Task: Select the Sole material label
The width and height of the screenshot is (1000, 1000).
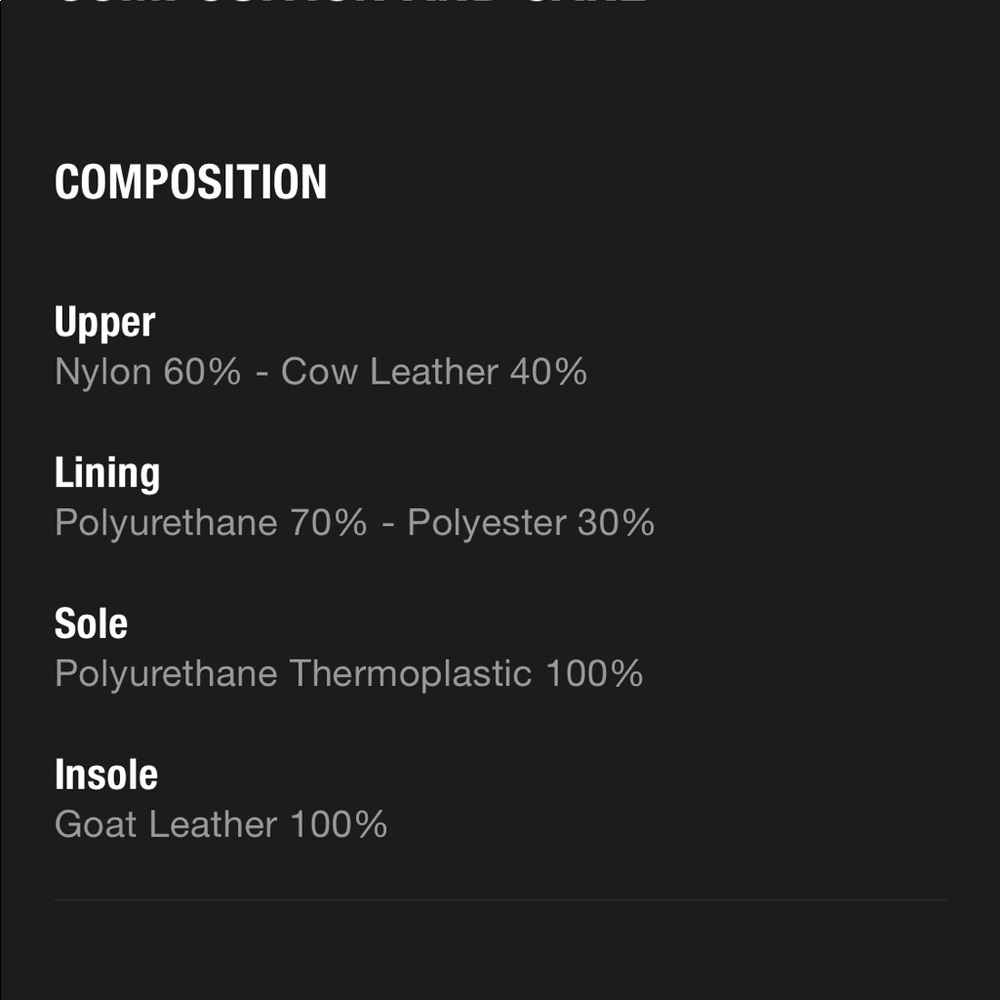Action: click(x=91, y=624)
